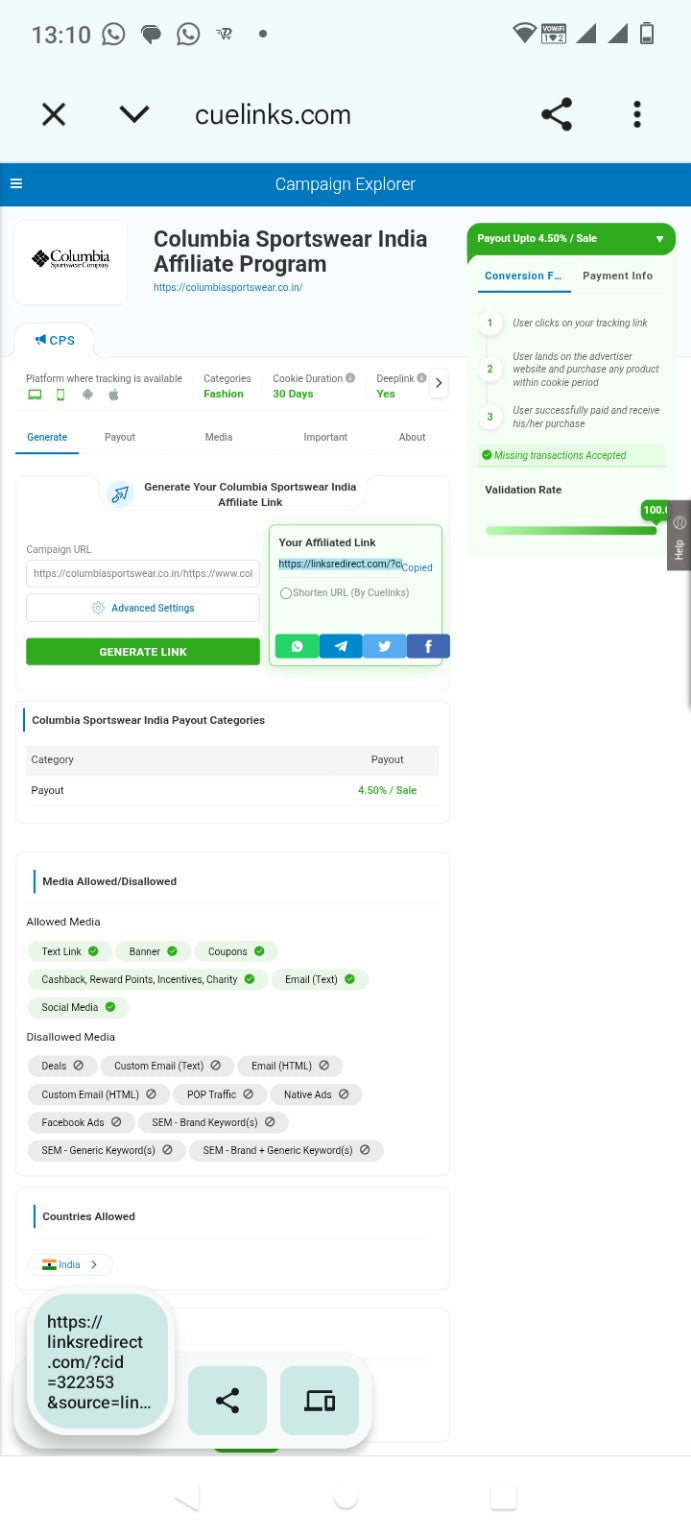691x1536 pixels.
Task: Switch to the Media tab
Action: point(219,437)
